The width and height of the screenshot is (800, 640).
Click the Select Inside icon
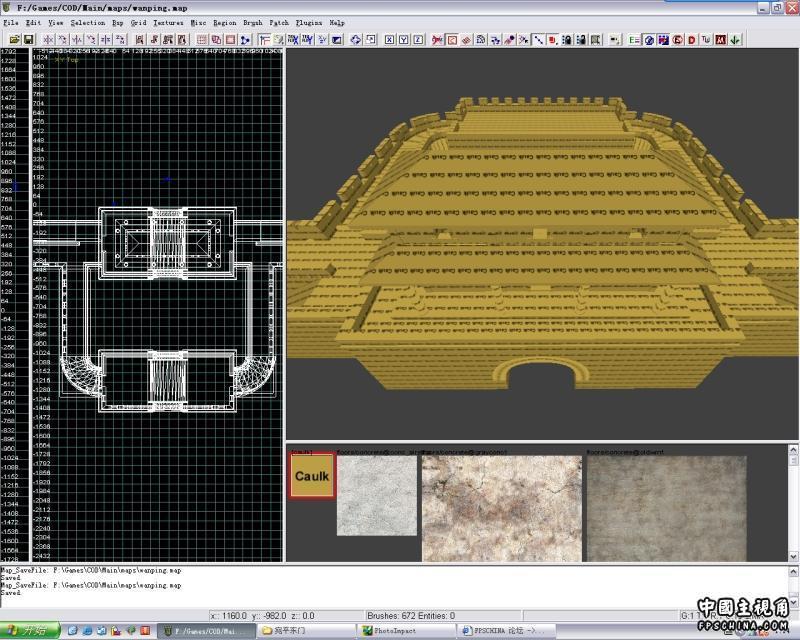[182, 40]
